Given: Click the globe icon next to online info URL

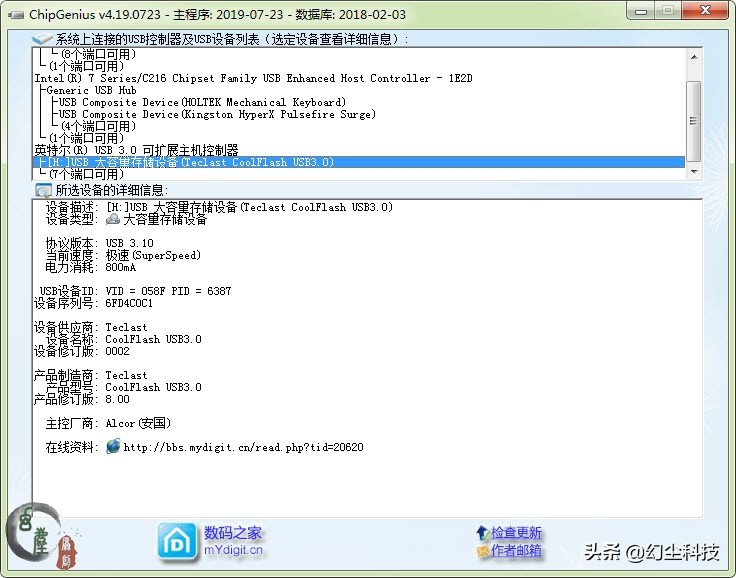Looking at the screenshot, I should [113, 446].
